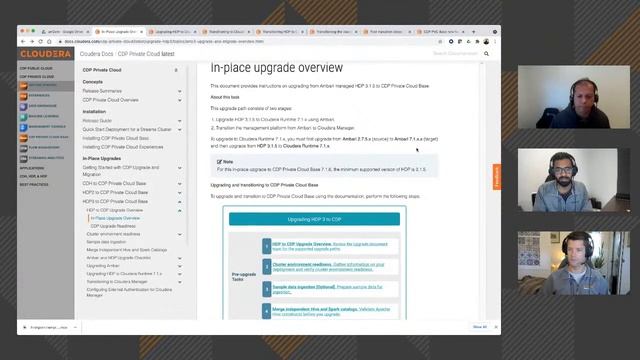Open Installing CDP Private Cloud Base link
The width and height of the screenshot is (640, 360).
click(116, 138)
